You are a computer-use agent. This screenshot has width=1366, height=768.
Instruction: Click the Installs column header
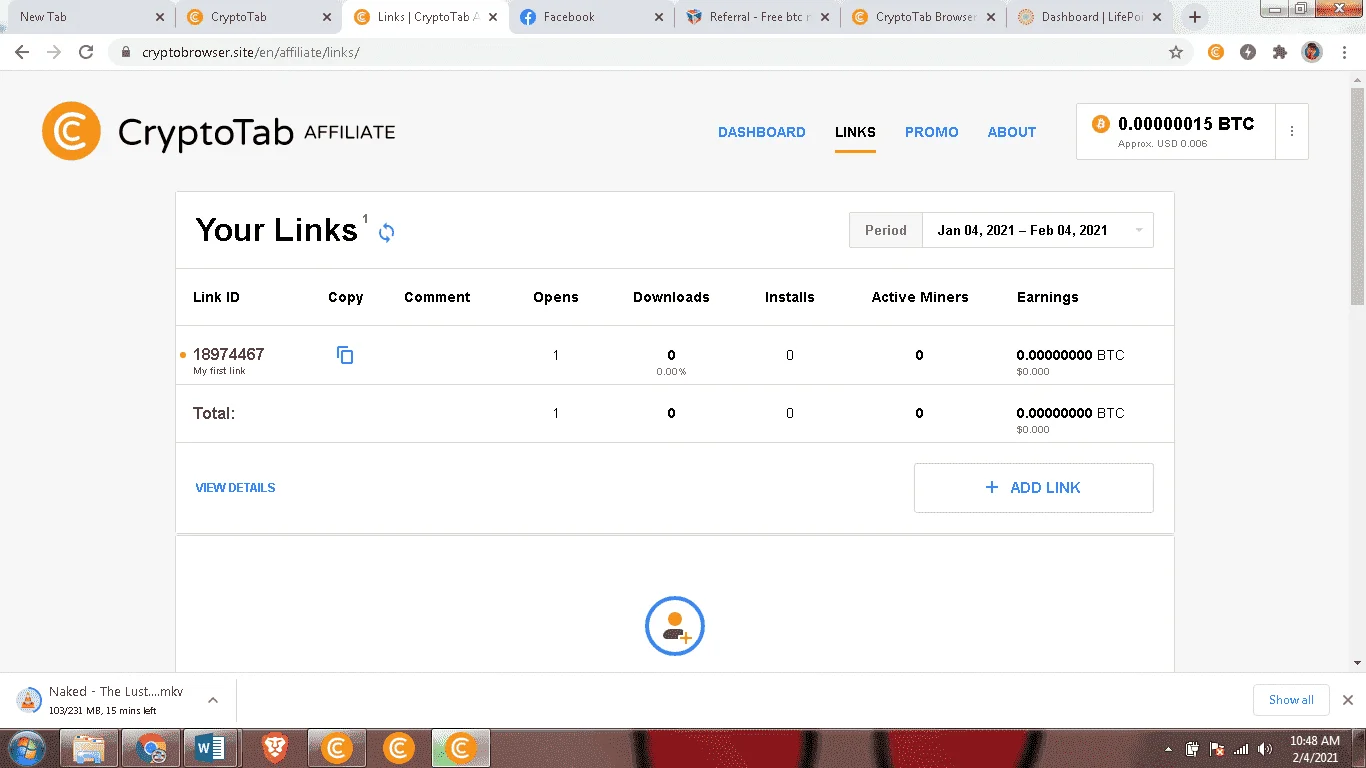789,297
